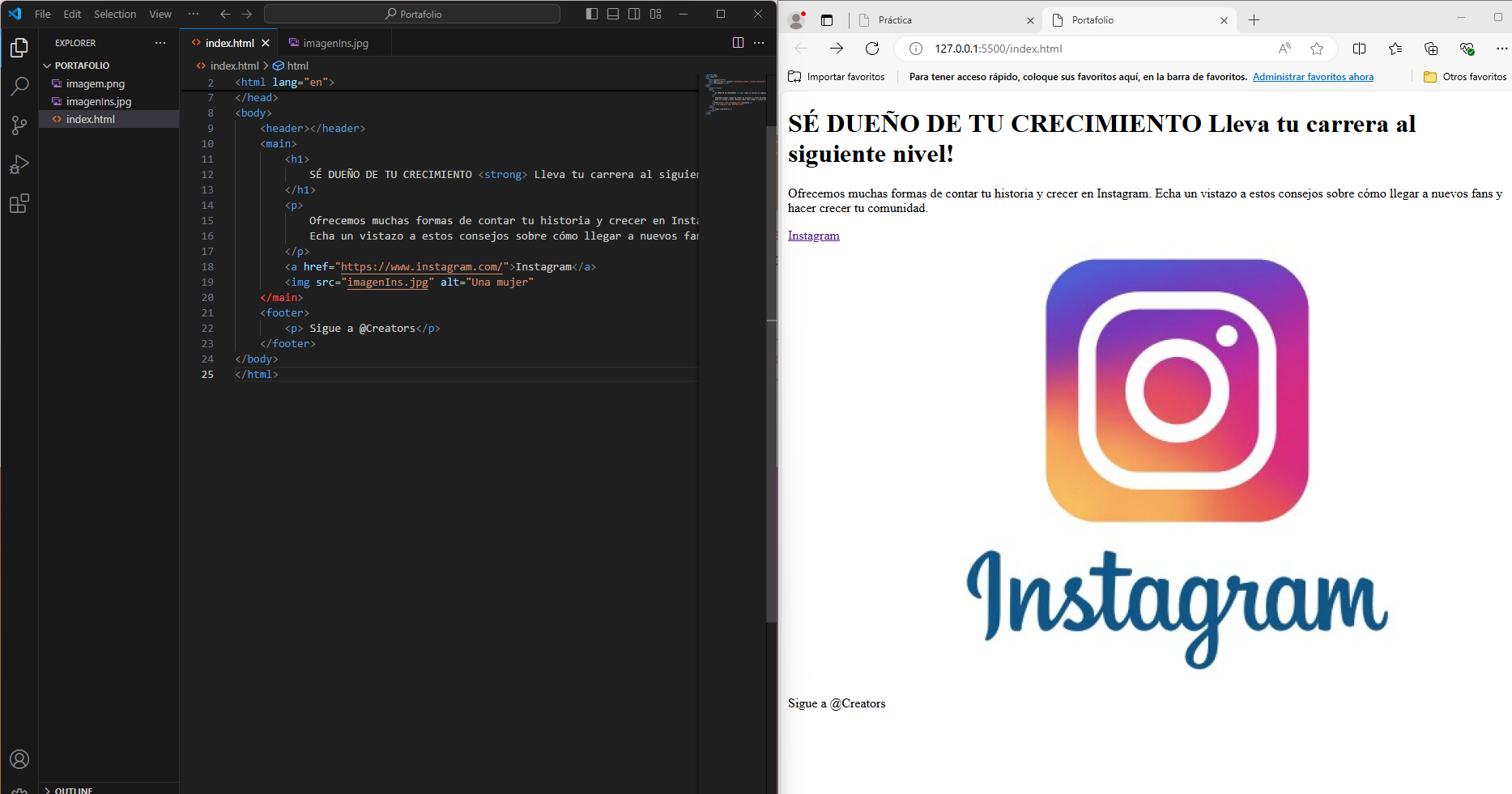Close the Portafolio browser tab

(1224, 20)
